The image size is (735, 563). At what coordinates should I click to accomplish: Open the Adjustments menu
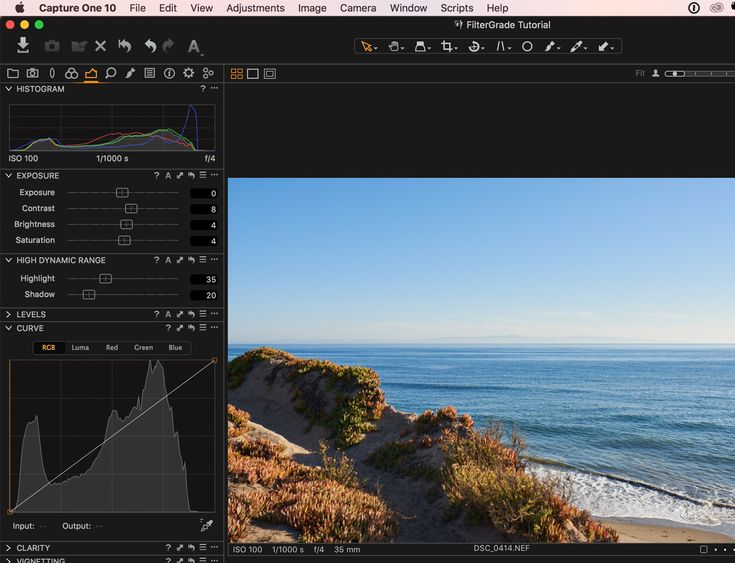click(x=255, y=8)
